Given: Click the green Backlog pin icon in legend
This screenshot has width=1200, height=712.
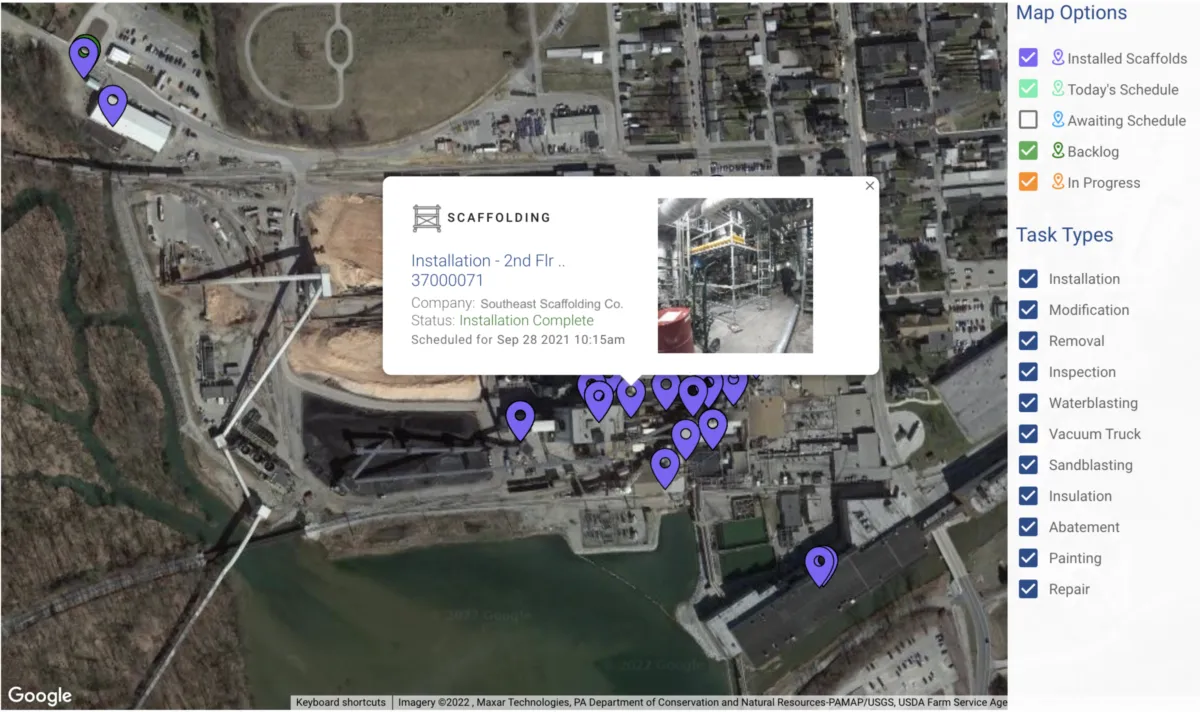Looking at the screenshot, I should [x=1058, y=151].
